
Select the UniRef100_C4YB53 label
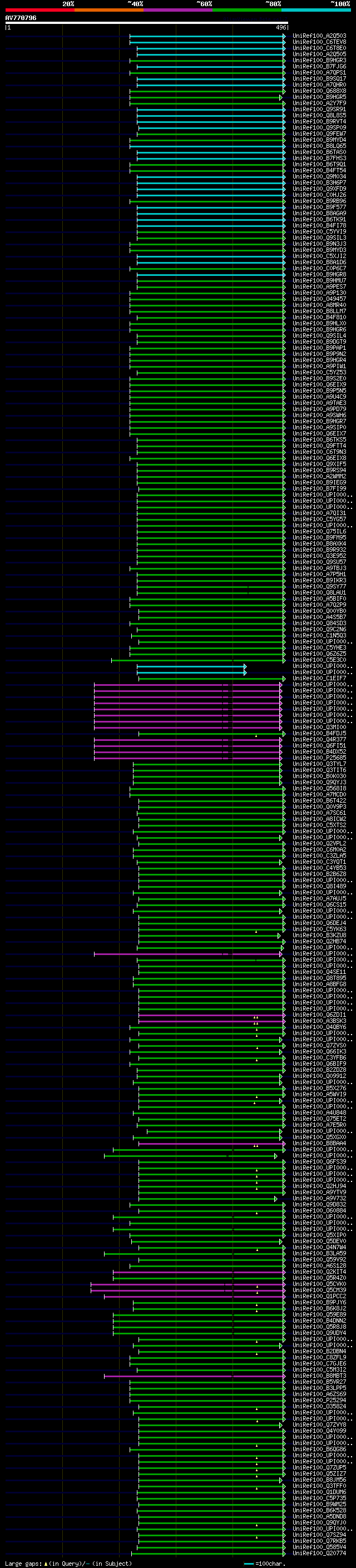coord(319,868)
